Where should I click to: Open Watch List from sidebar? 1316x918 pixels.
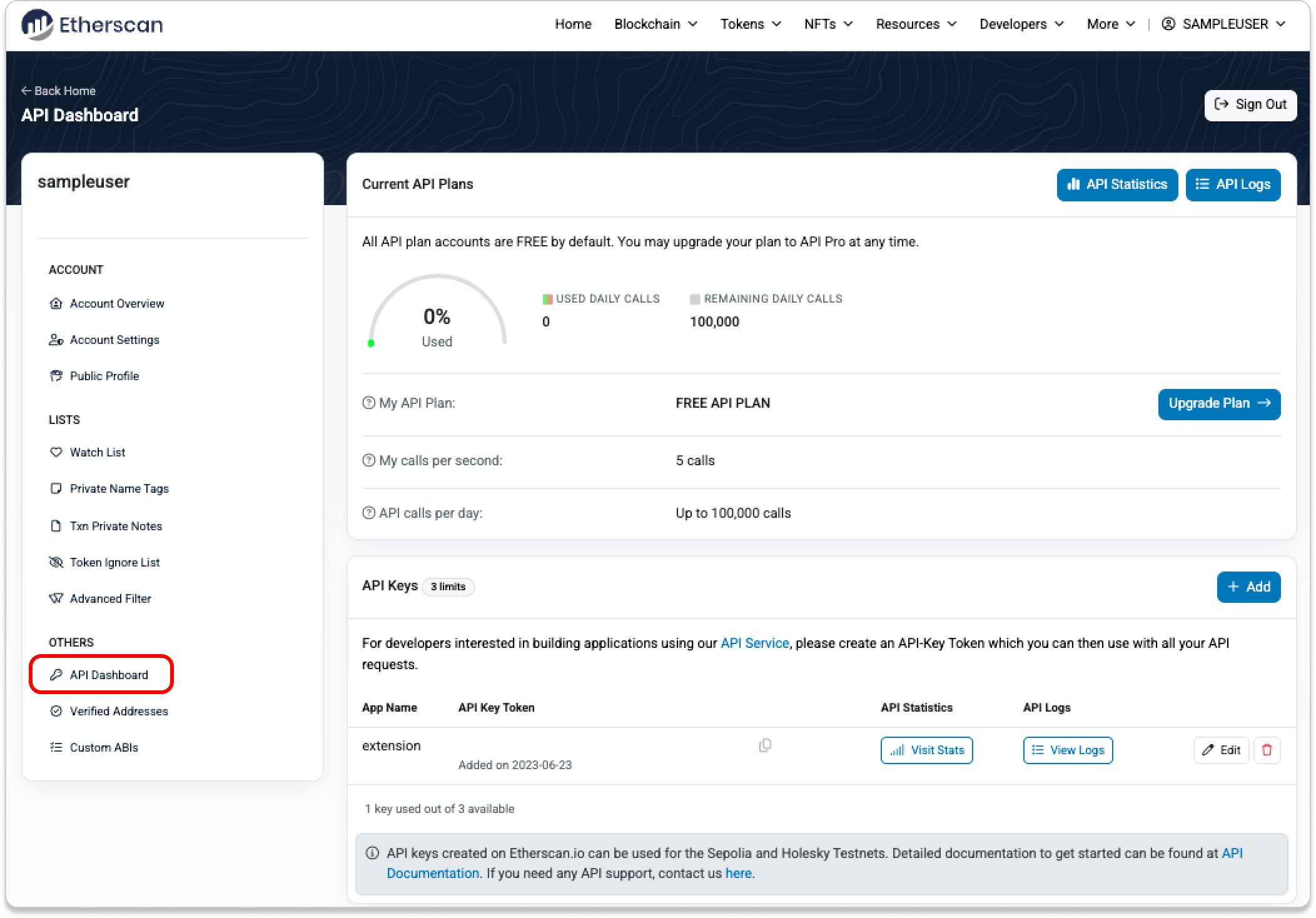[x=97, y=452]
